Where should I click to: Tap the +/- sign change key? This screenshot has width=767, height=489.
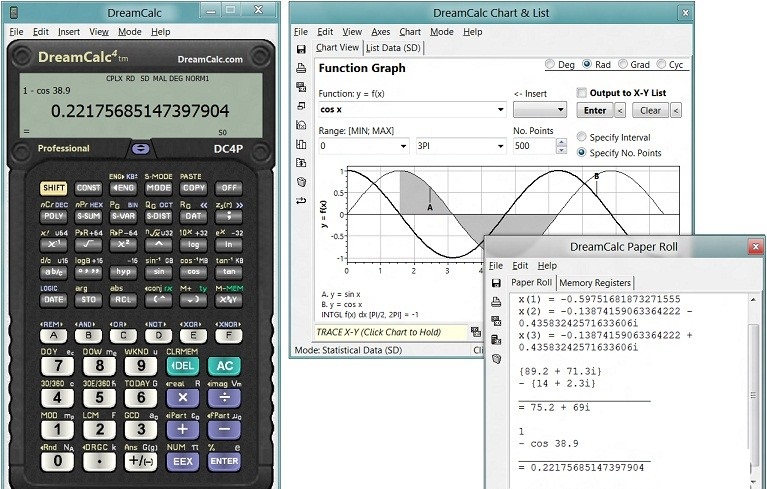tap(141, 462)
